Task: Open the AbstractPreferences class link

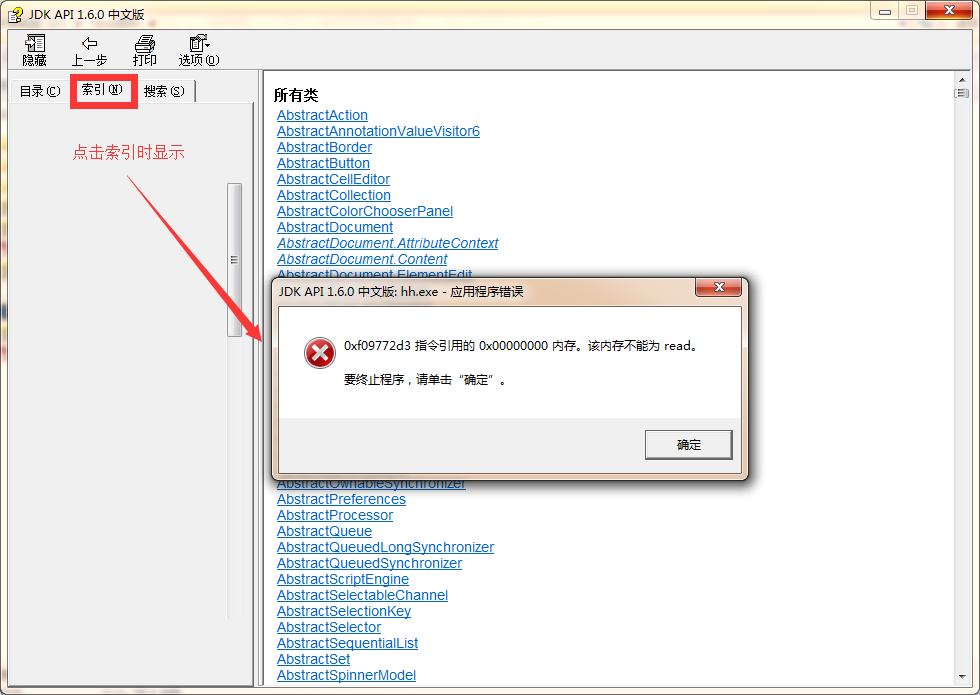Action: click(341, 499)
